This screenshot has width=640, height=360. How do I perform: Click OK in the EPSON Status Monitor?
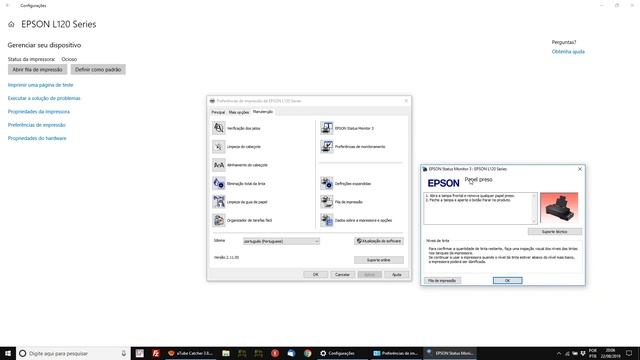click(x=507, y=280)
